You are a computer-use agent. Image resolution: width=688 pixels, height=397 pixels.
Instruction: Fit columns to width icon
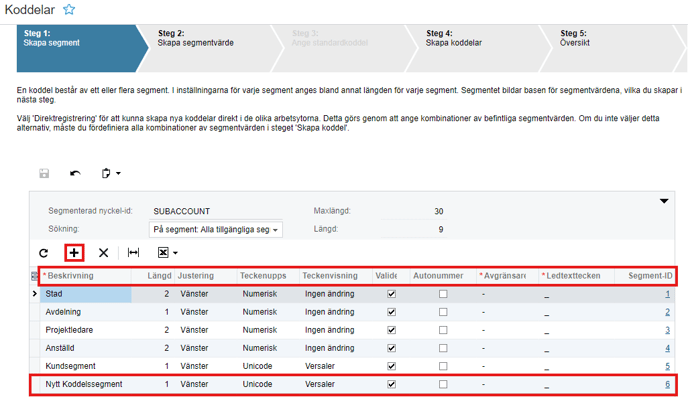(x=133, y=252)
